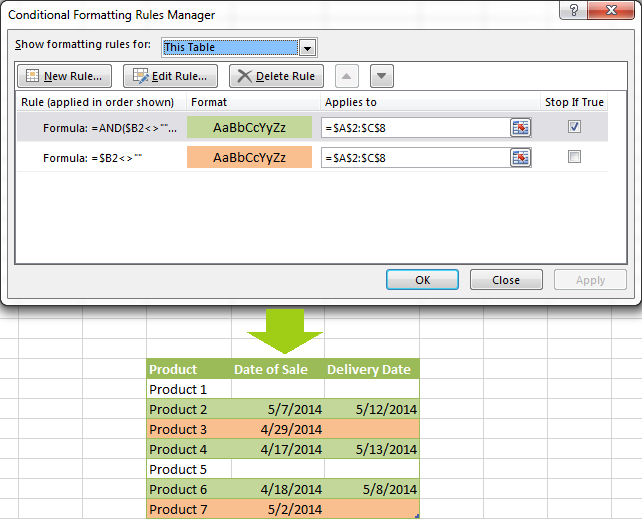Close the dialog with X button
Viewport: 642px width, 519px height.
point(611,10)
